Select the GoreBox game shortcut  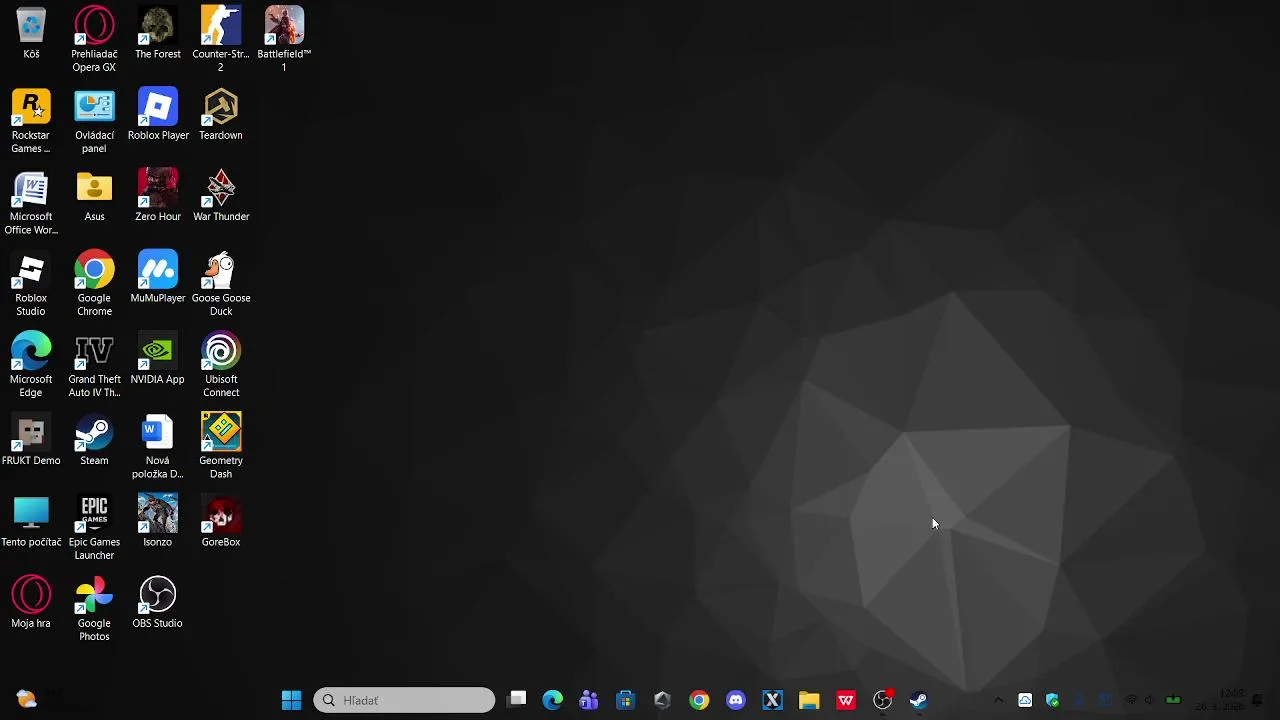(221, 522)
